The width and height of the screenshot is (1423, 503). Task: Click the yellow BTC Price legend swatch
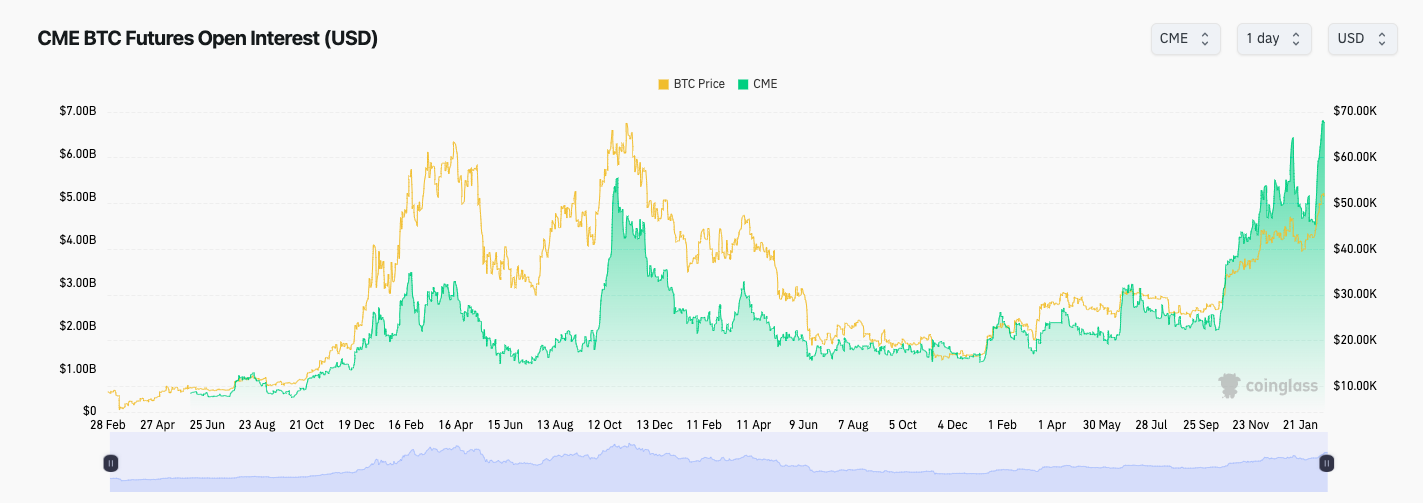(x=663, y=84)
